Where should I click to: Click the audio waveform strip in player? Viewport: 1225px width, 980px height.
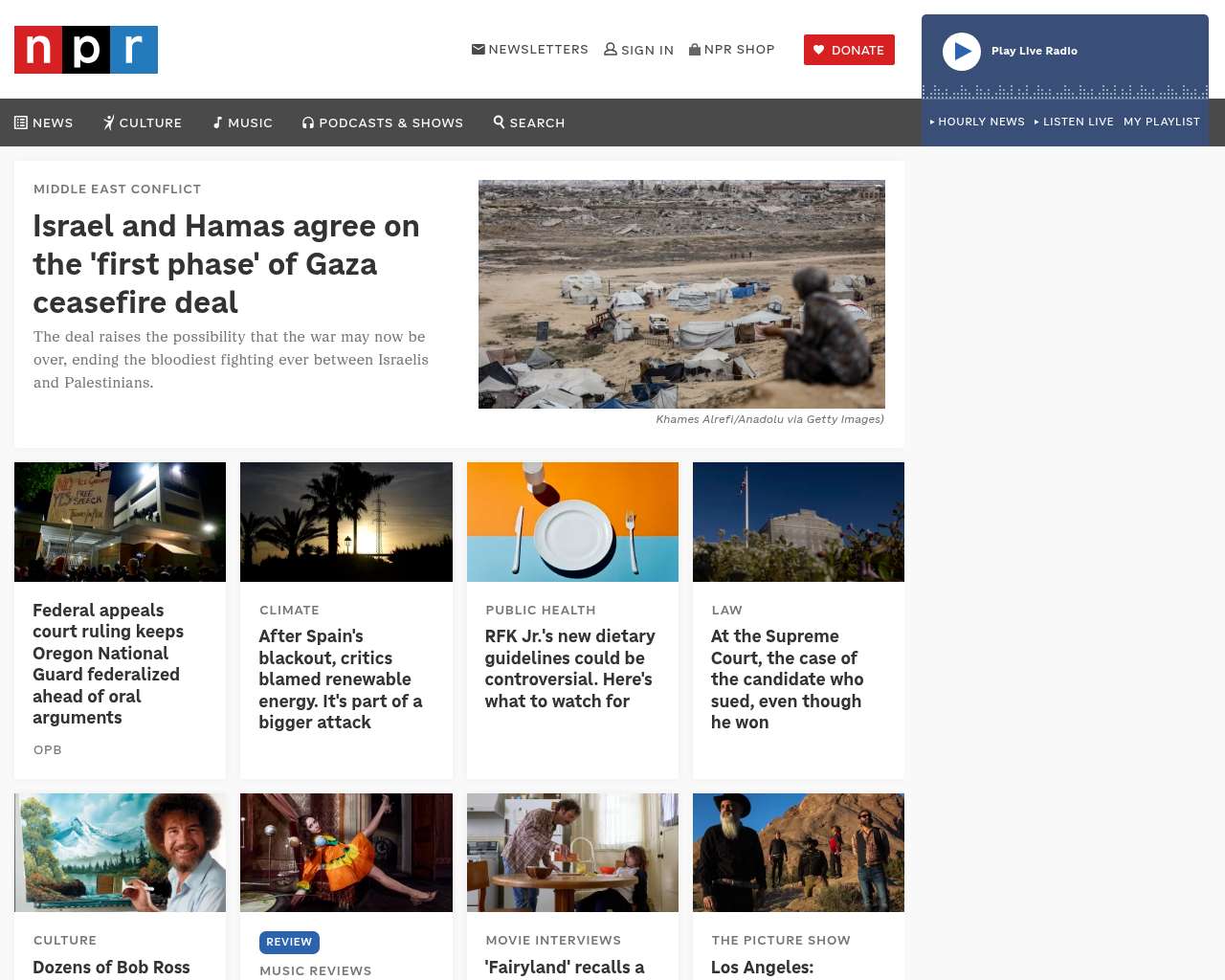[x=1065, y=92]
